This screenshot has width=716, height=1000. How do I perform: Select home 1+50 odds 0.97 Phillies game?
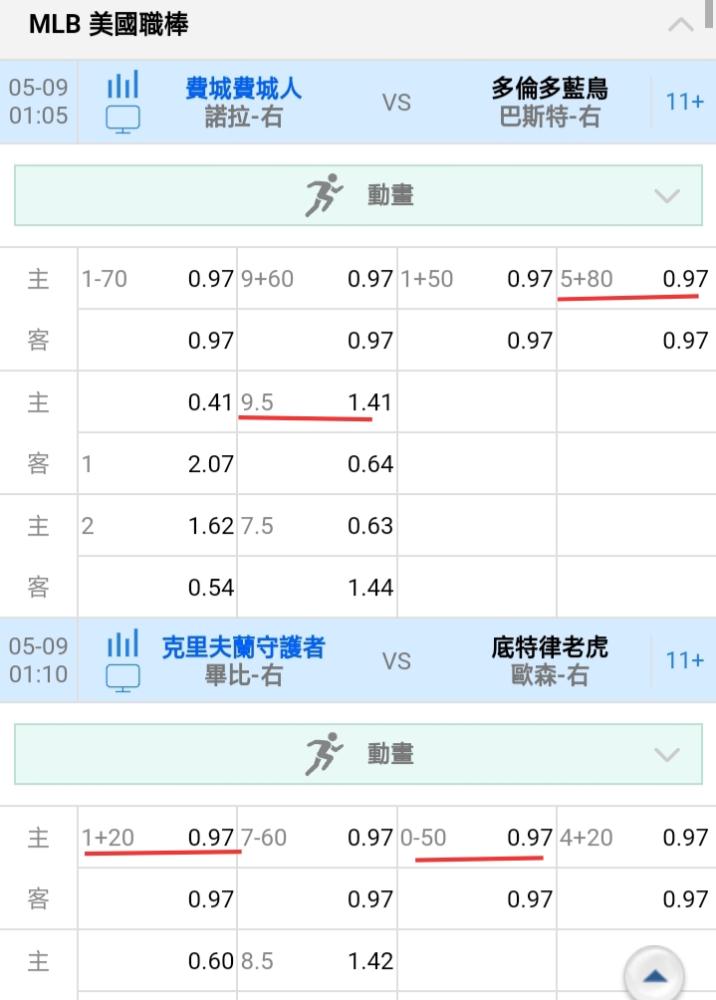coord(477,279)
